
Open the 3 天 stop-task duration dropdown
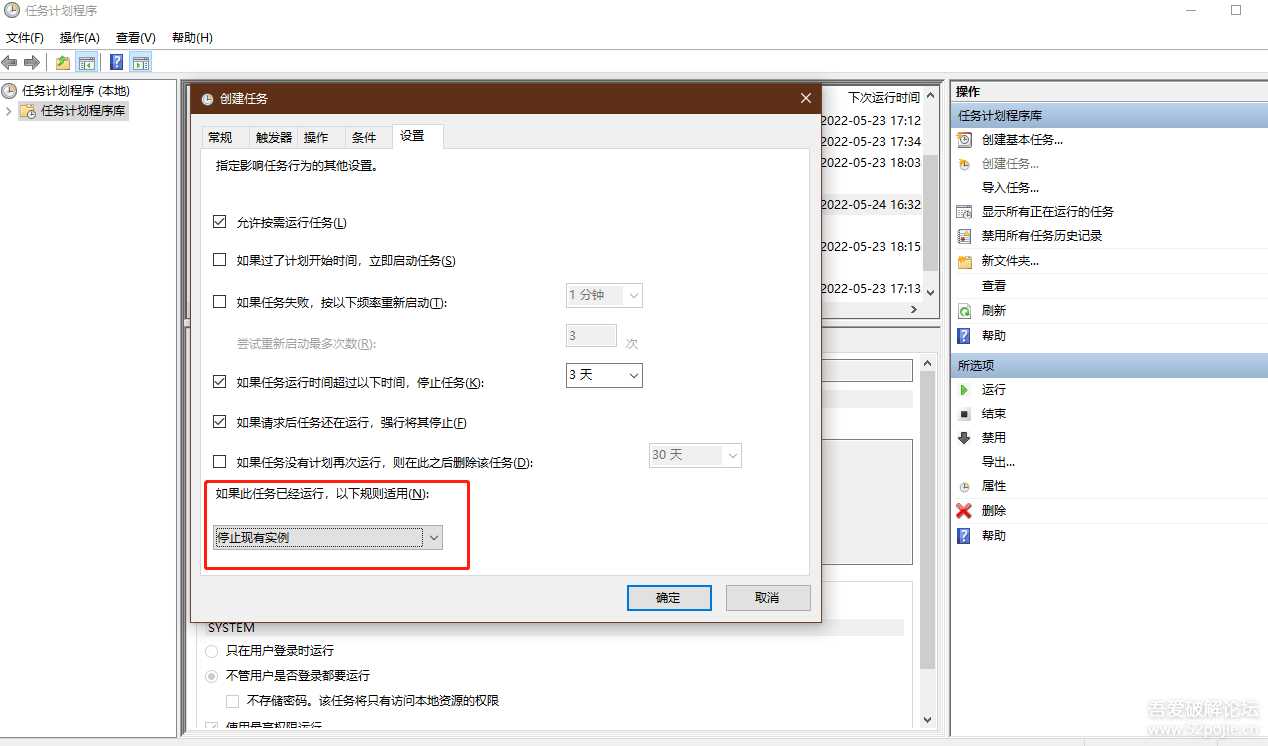(633, 375)
